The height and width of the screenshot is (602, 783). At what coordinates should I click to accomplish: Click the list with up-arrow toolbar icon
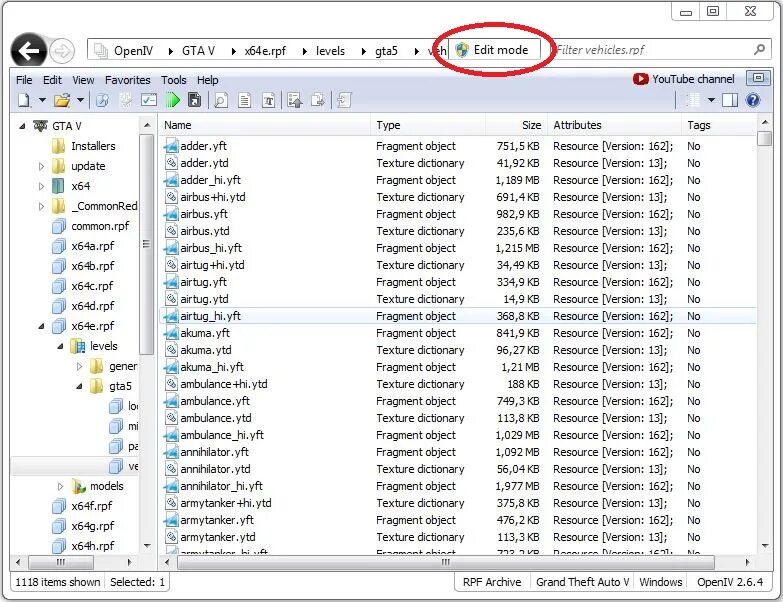295,100
